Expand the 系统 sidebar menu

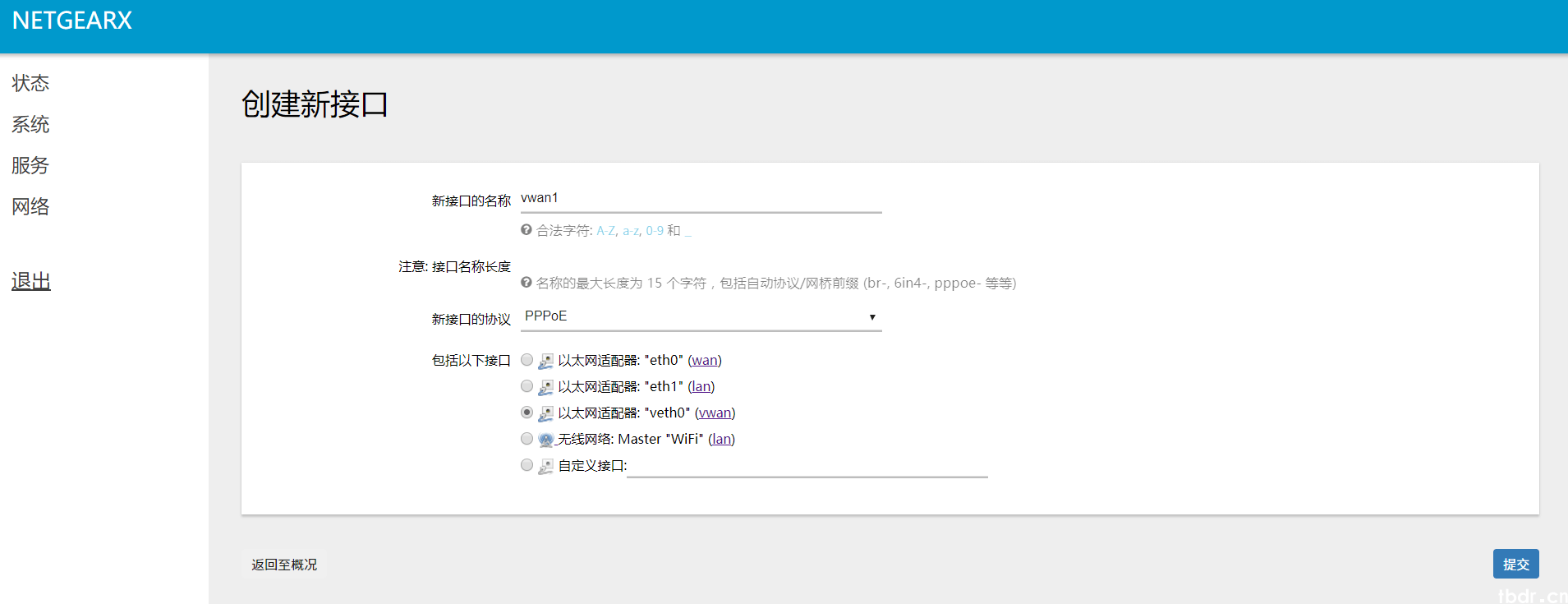(x=30, y=124)
